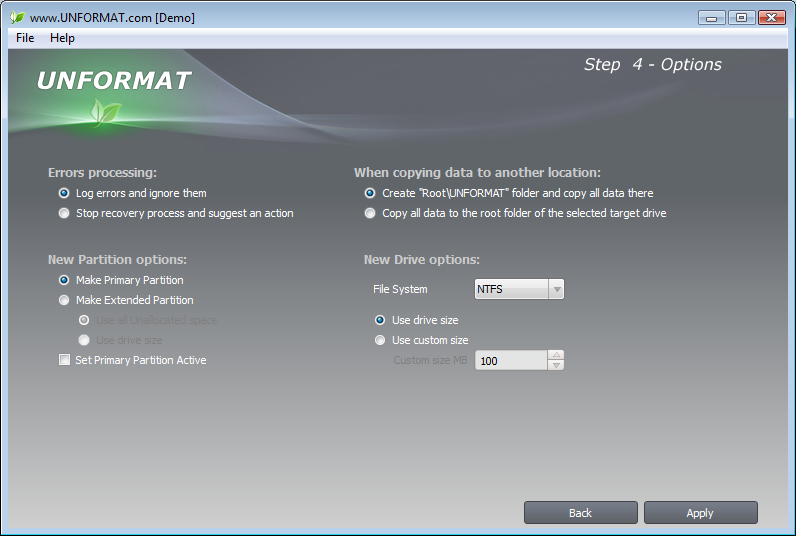
Task: Click the UNFORMAT leaf icon in title bar
Action: pyautogui.click(x=17, y=17)
